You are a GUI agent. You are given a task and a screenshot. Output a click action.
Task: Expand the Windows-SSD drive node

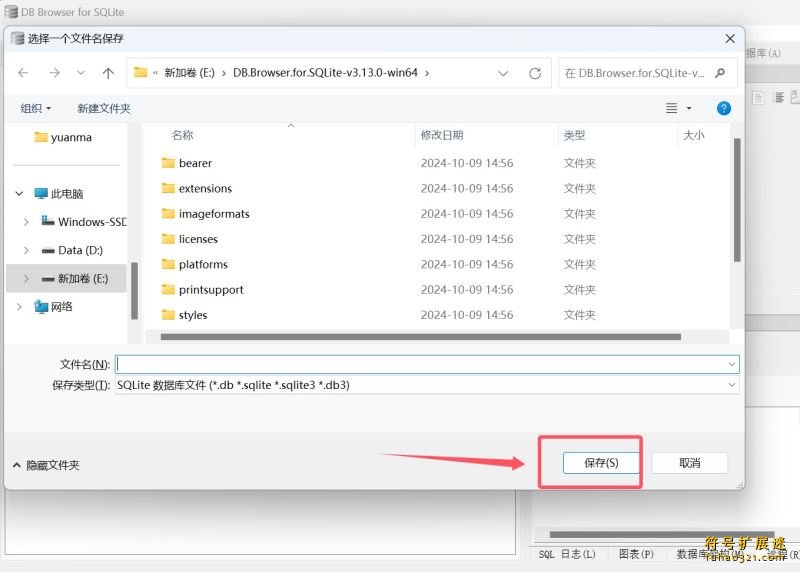(x=26, y=222)
